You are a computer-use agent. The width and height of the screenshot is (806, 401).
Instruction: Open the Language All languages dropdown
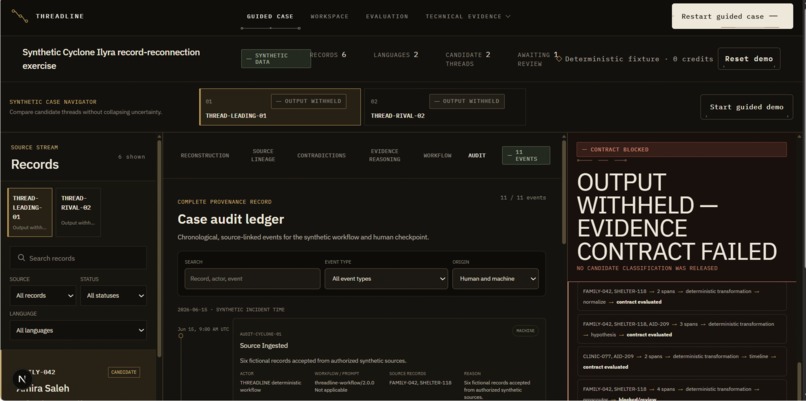[78, 331]
